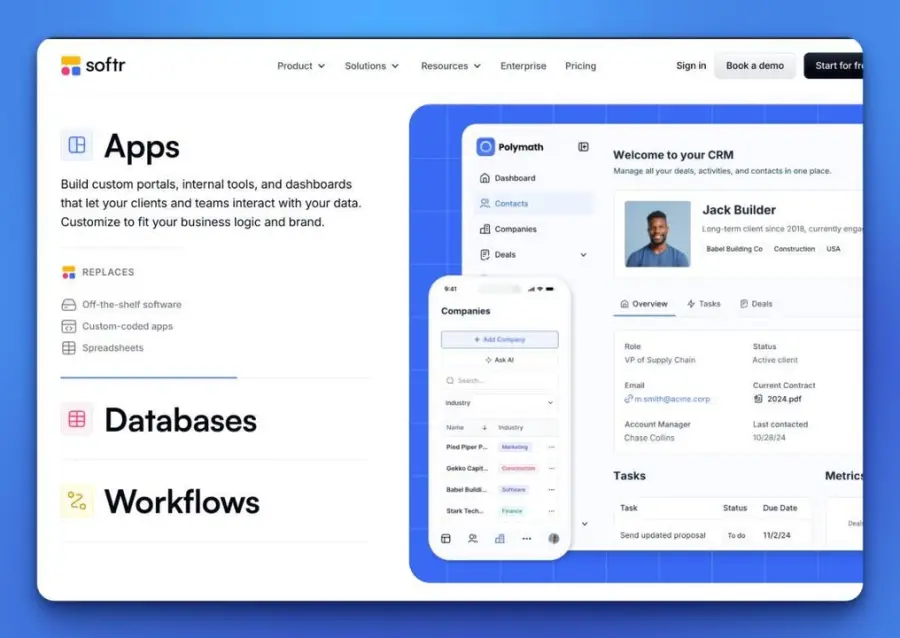
Task: Expand the chevron beside the phone bottom bar
Action: pyautogui.click(x=584, y=524)
